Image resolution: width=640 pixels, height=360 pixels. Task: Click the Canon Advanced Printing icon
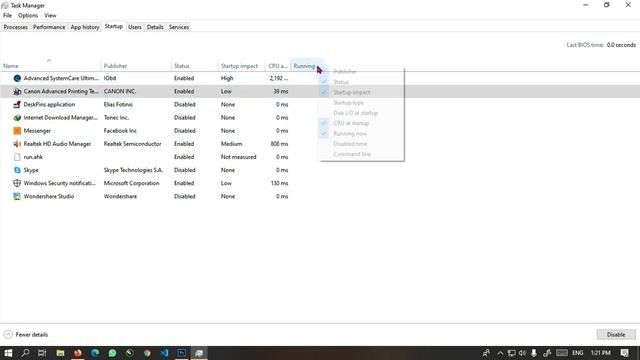tap(17, 91)
